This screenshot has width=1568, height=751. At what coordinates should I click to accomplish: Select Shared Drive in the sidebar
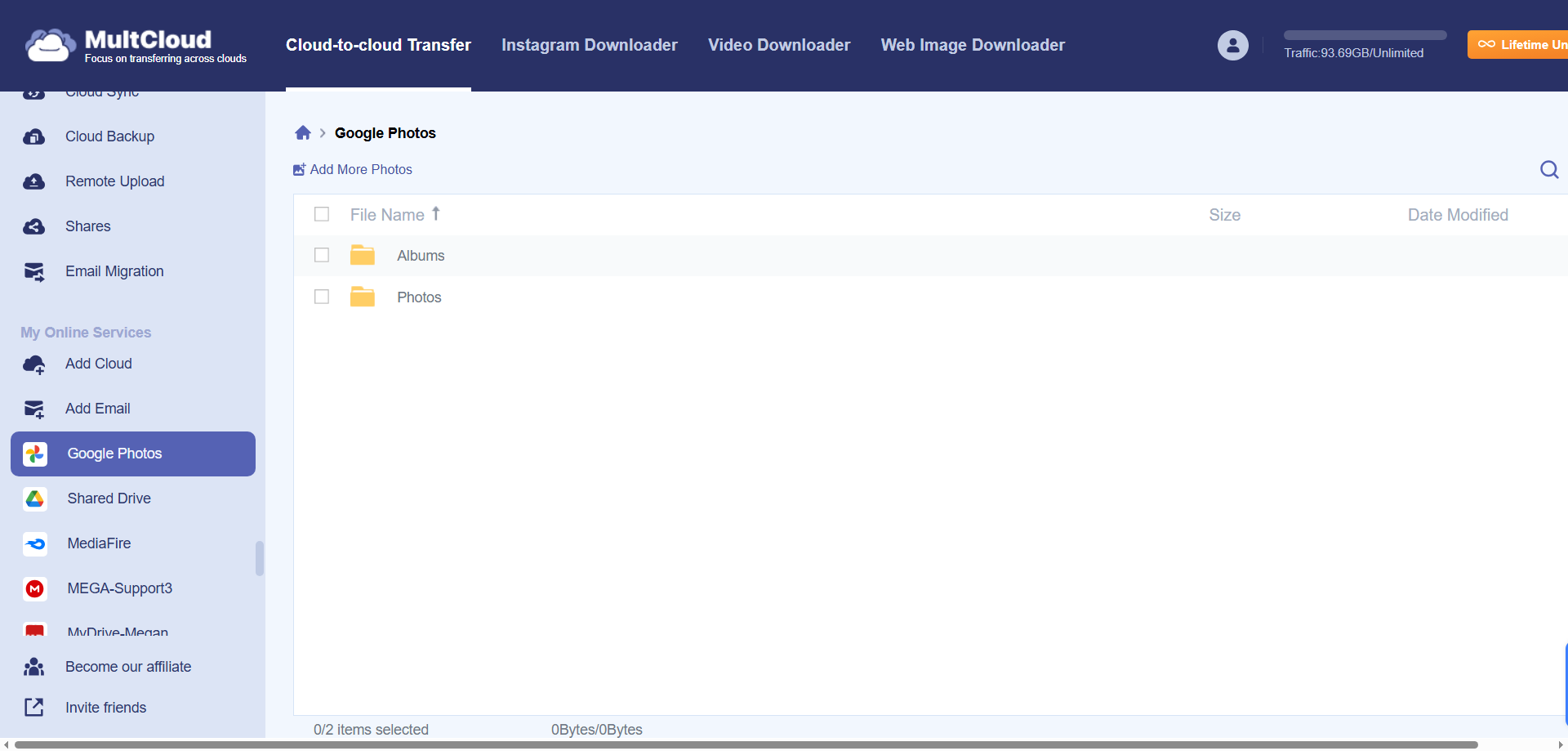pyautogui.click(x=109, y=498)
